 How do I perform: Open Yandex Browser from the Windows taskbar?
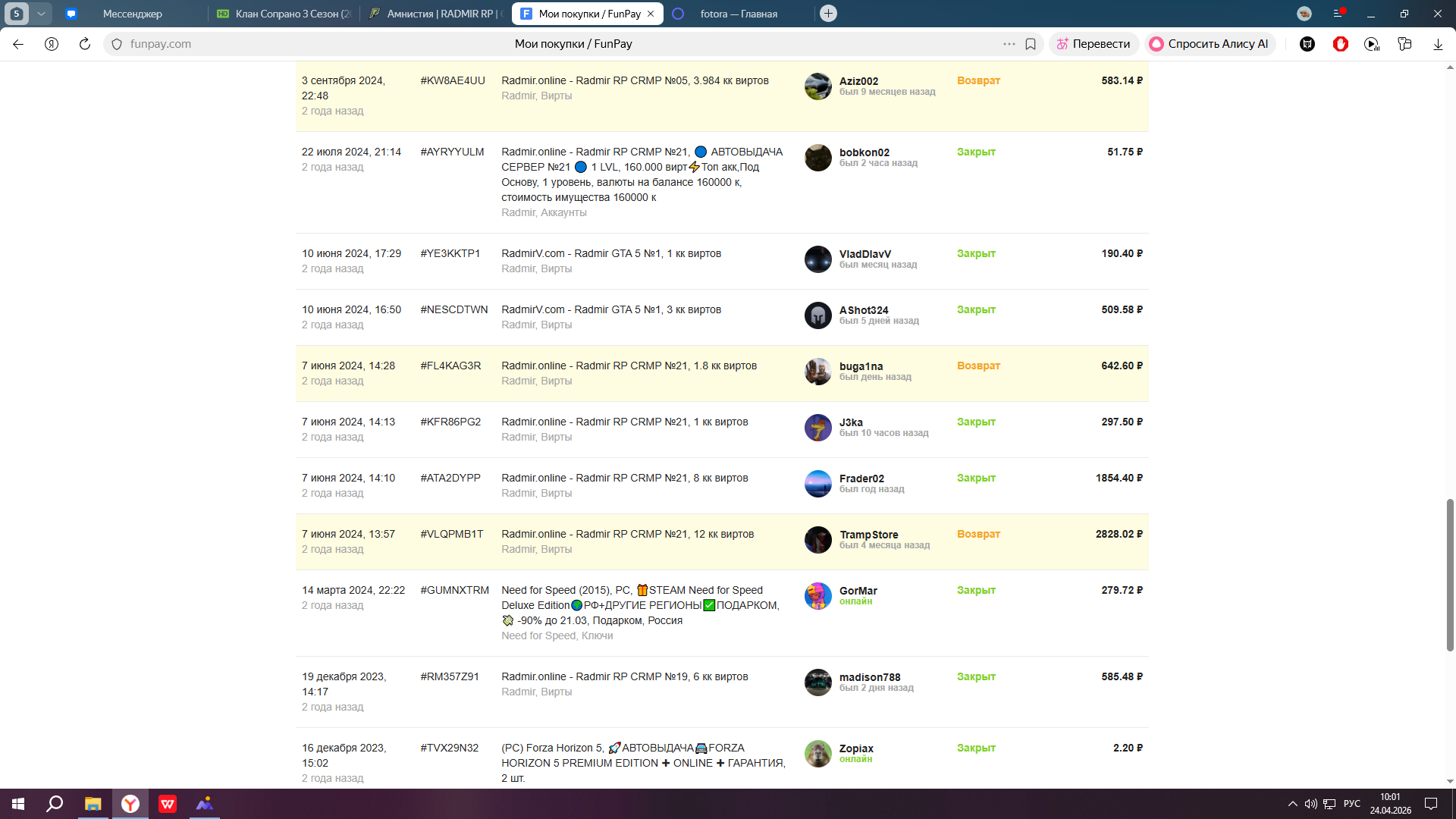coord(130,804)
